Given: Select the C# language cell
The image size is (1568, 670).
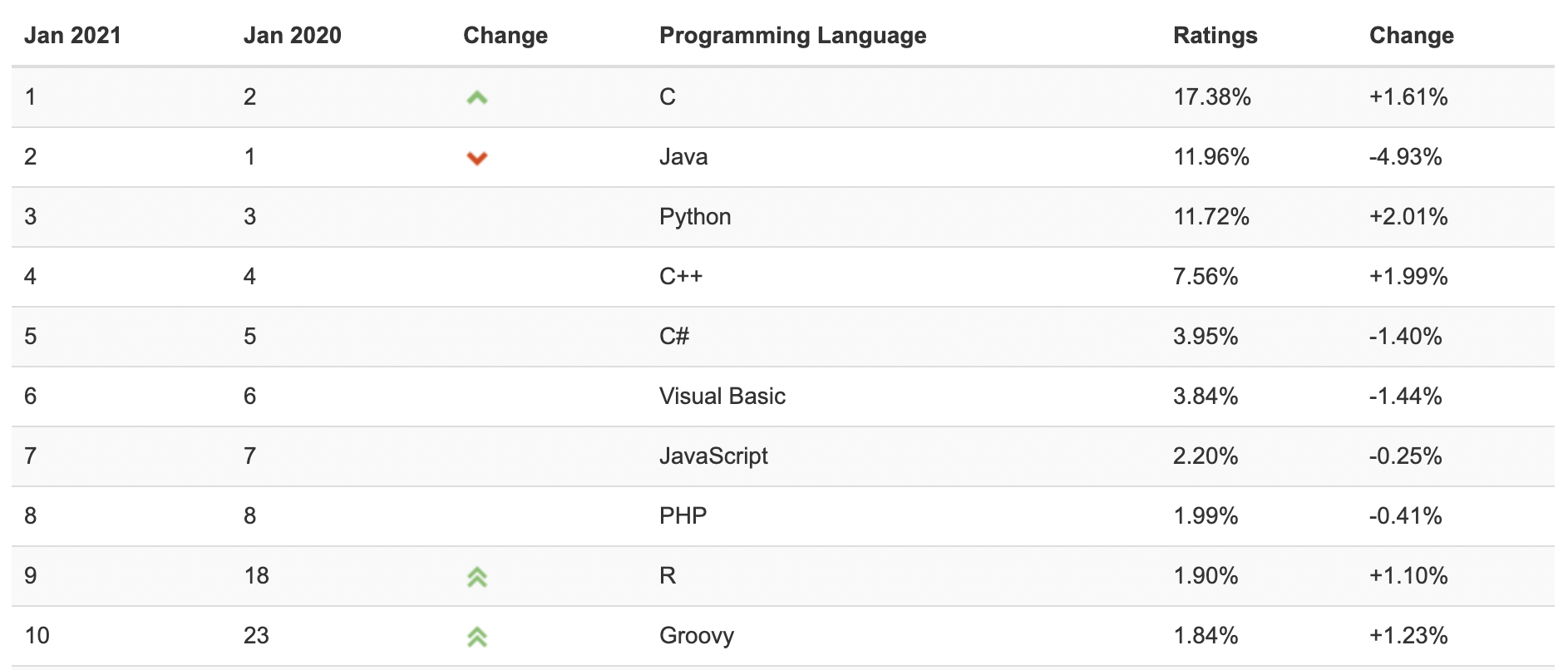Looking at the screenshot, I should tap(674, 336).
